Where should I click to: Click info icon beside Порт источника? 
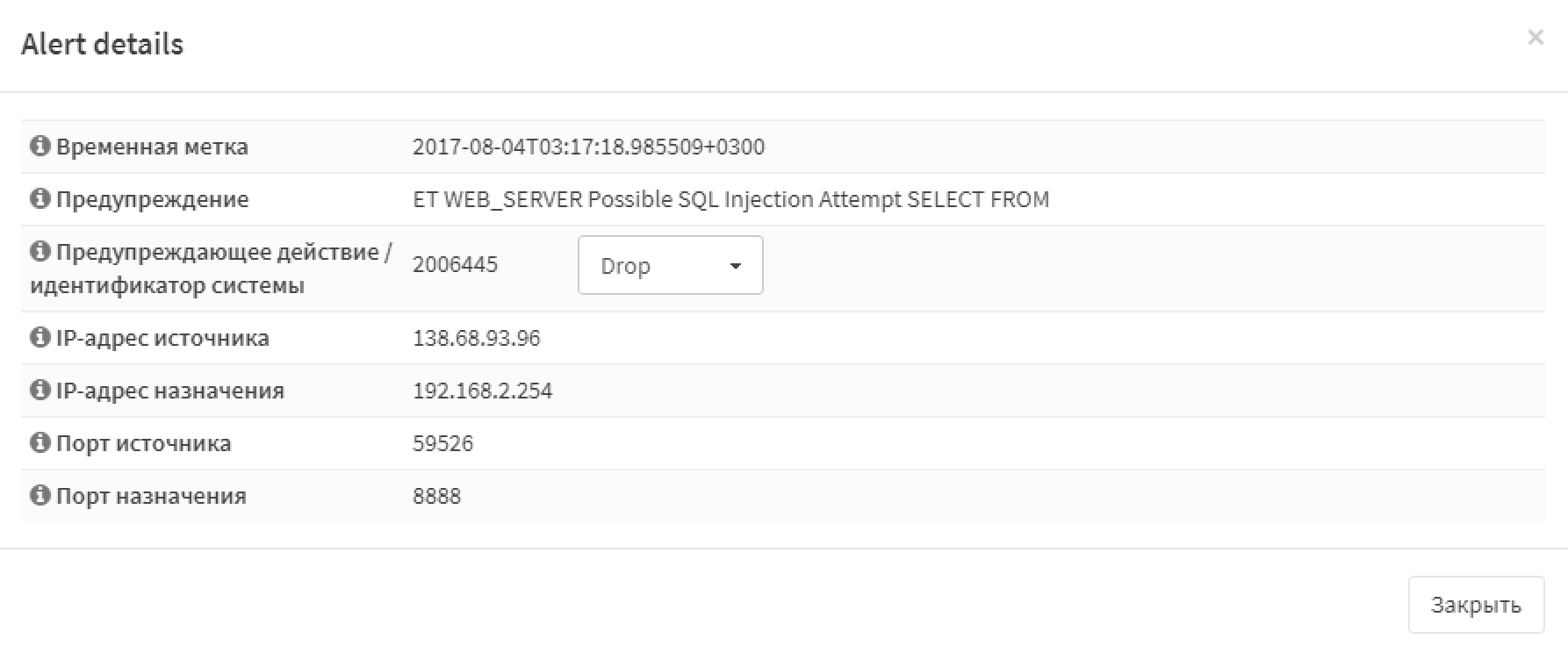point(40,442)
